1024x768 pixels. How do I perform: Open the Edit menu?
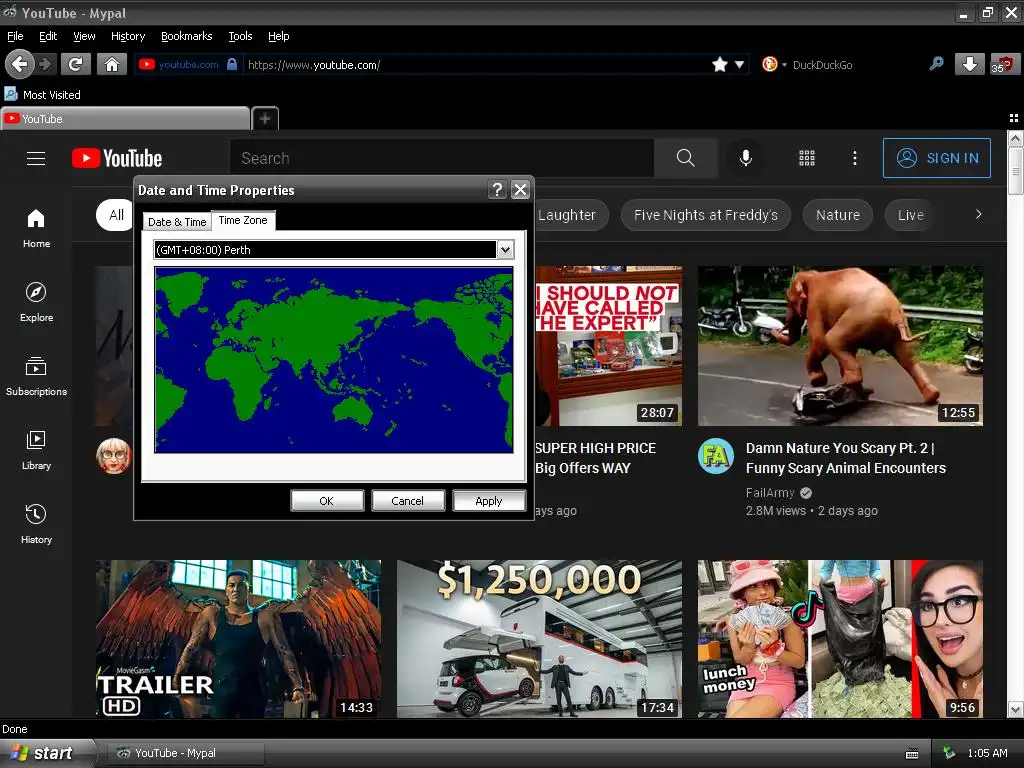tap(48, 36)
